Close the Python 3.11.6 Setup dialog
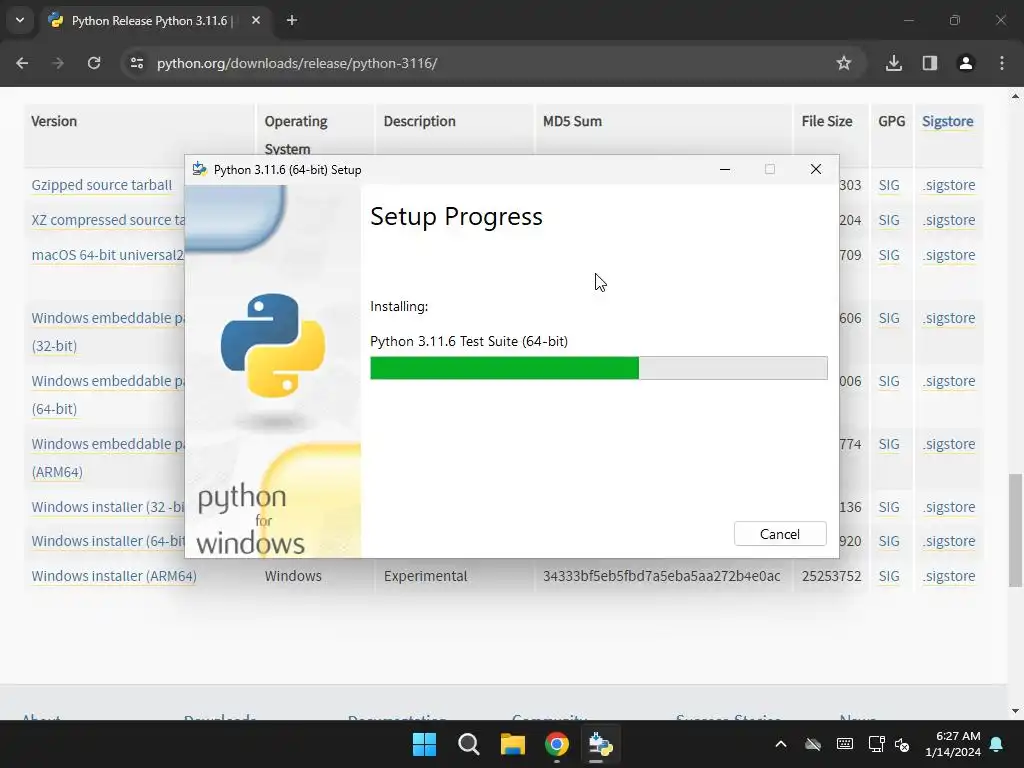1024x768 pixels. click(816, 169)
